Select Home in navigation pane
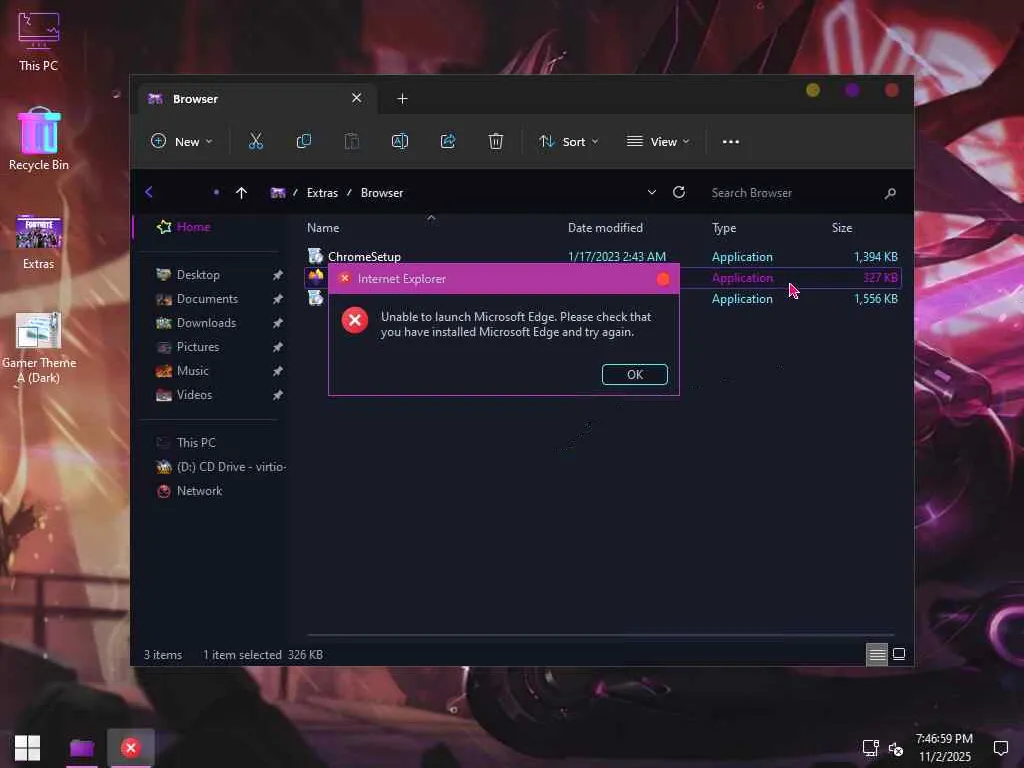This screenshot has height=768, width=1024. [x=184, y=227]
